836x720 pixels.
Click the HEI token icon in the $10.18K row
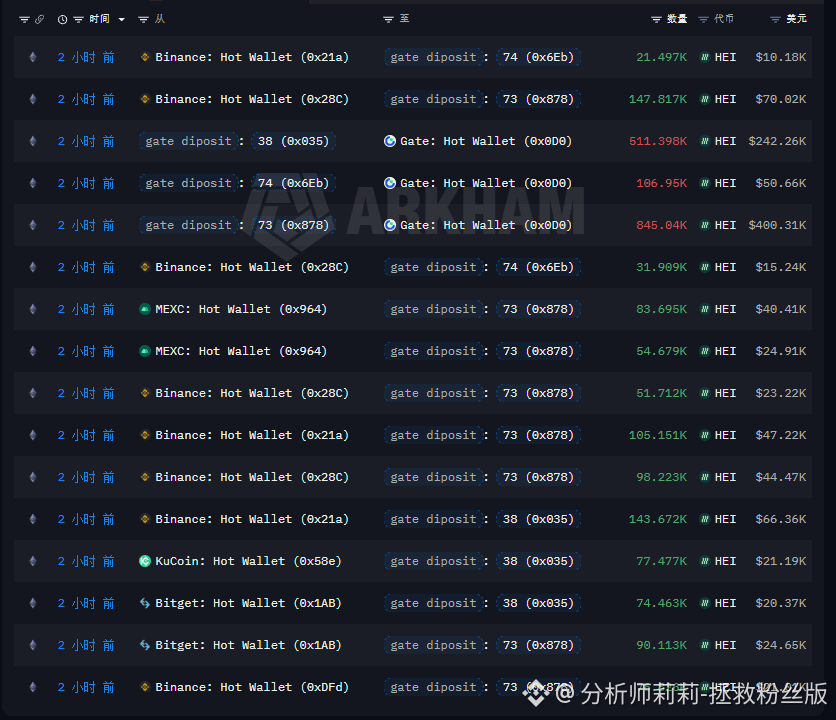pos(705,57)
